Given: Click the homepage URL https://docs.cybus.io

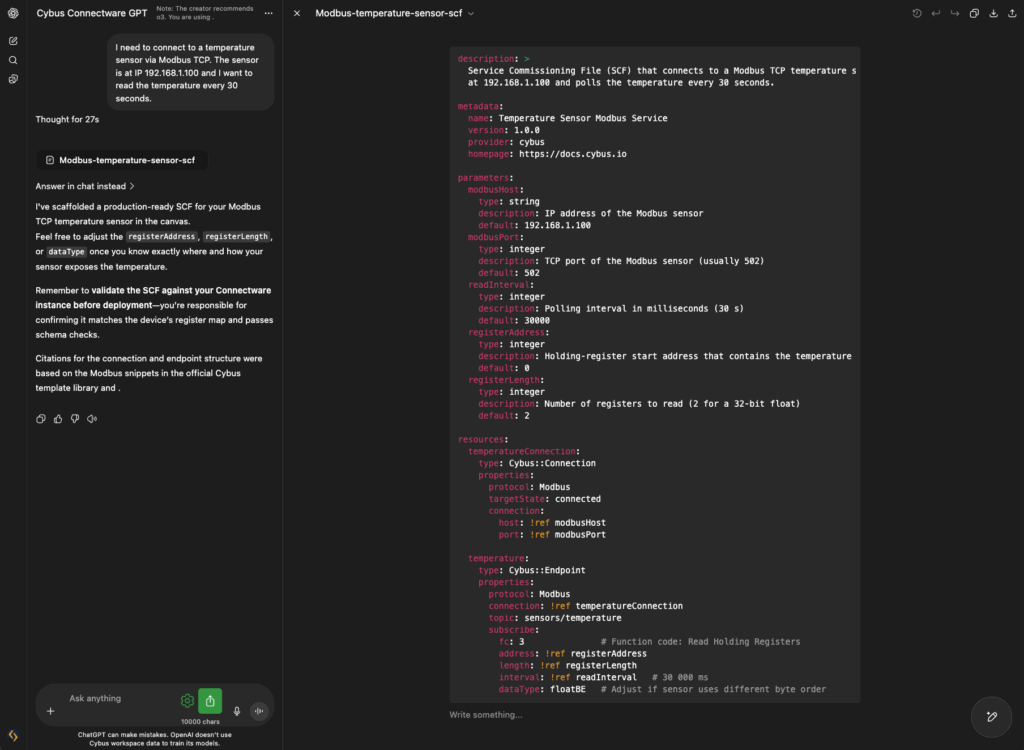Looking at the screenshot, I should coord(573,154).
